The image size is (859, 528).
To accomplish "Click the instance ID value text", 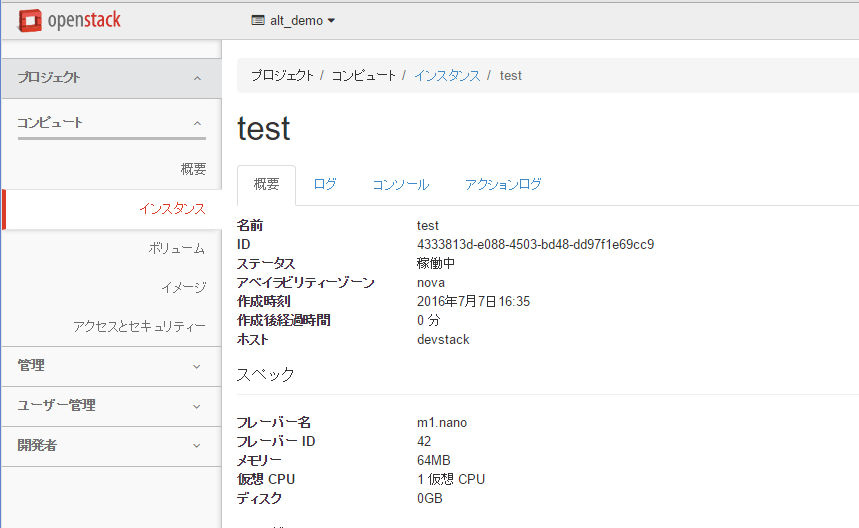I will 535,244.
